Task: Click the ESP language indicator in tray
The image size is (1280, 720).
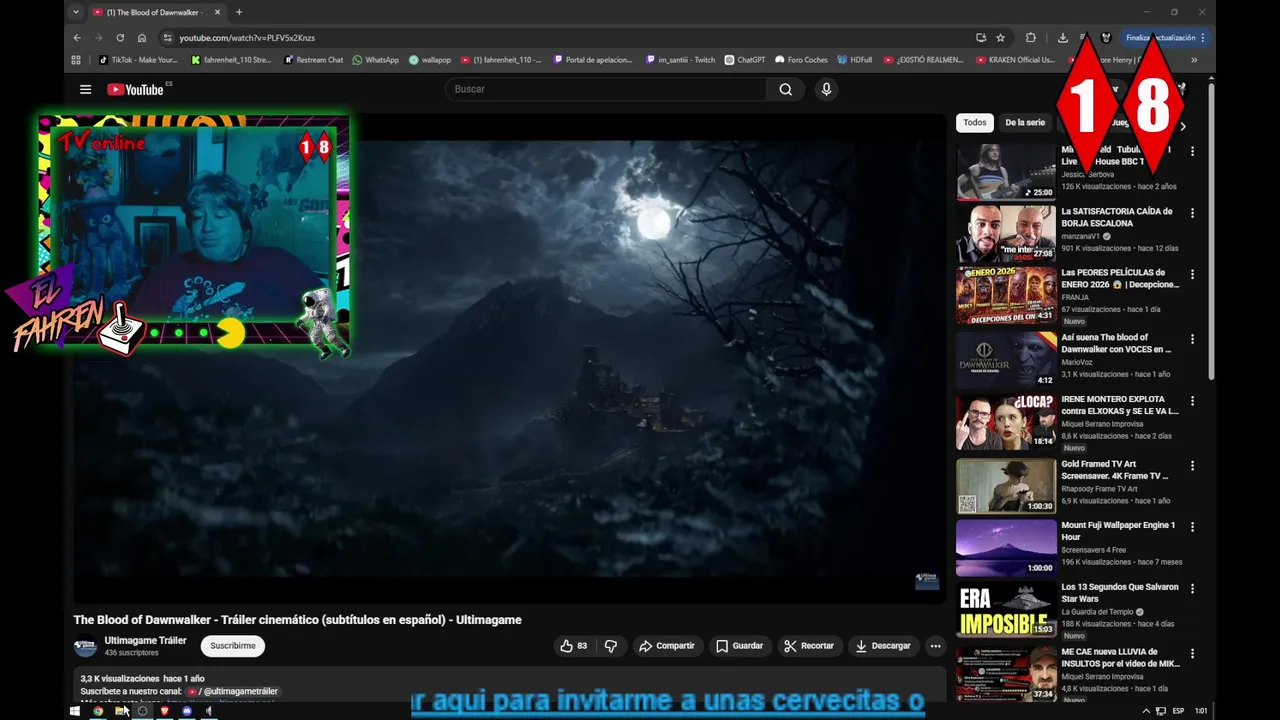Action: pyautogui.click(x=1178, y=711)
